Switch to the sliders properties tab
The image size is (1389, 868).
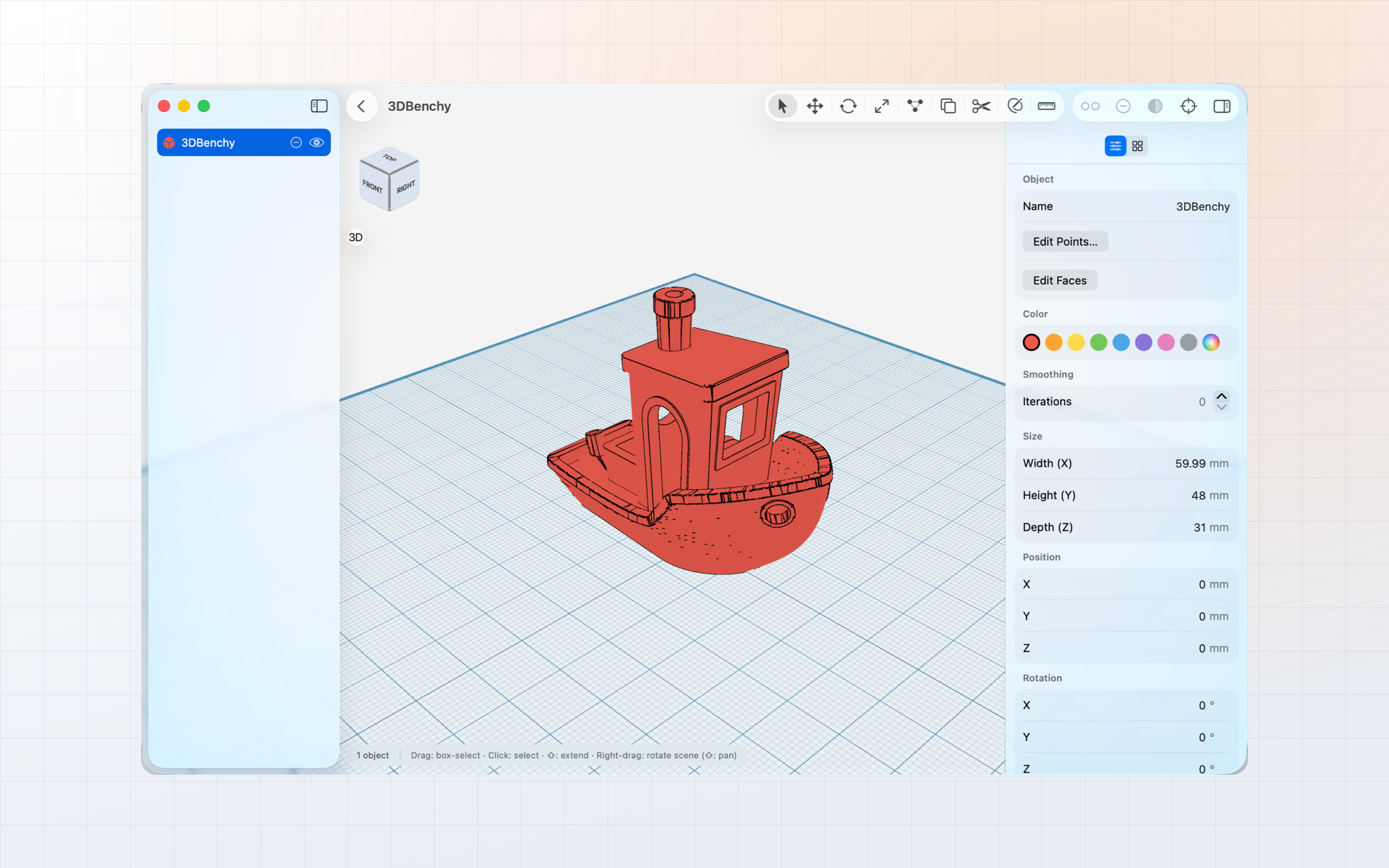(x=1115, y=146)
